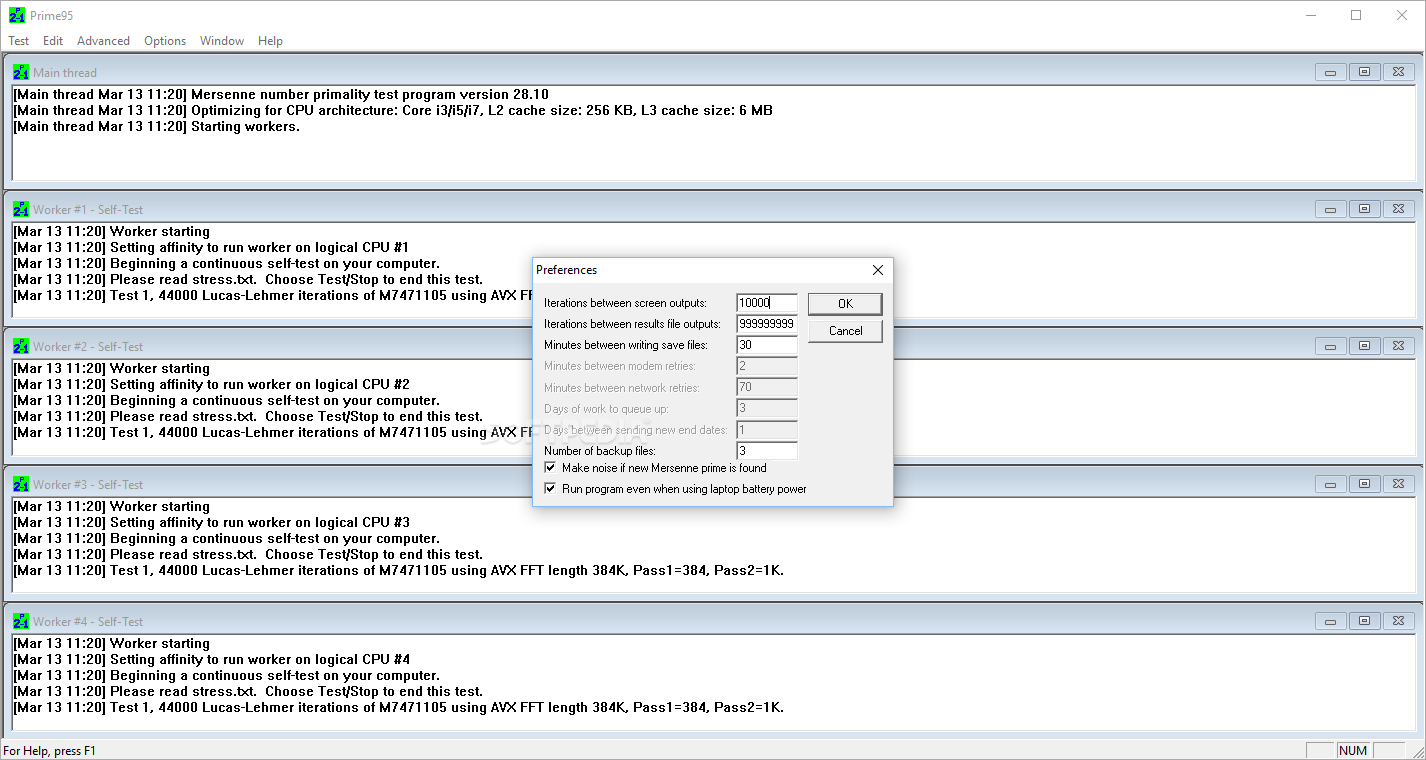Viewport: 1426px width, 760px height.
Task: Open the Help menu
Action: pyautogui.click(x=270, y=41)
